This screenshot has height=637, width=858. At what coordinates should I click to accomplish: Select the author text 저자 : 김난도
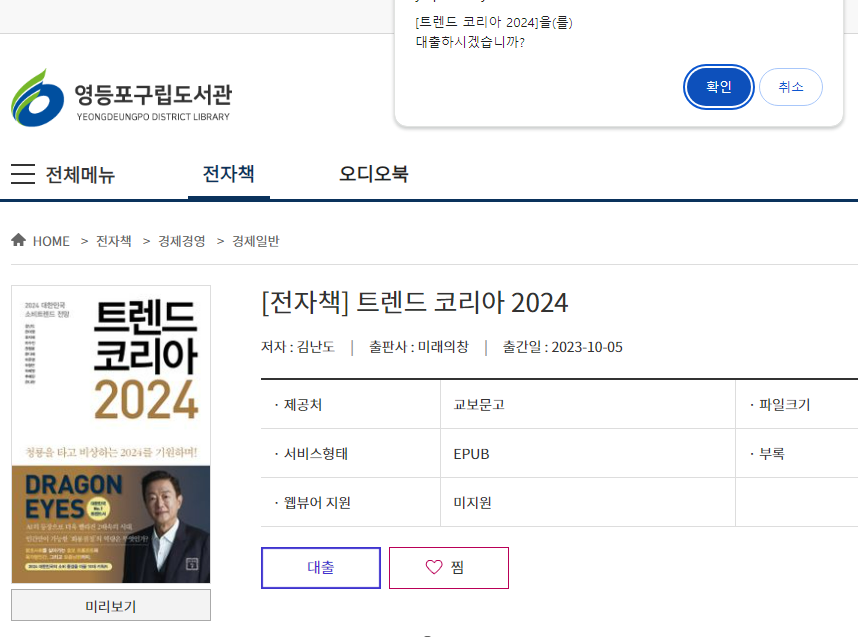click(298, 347)
